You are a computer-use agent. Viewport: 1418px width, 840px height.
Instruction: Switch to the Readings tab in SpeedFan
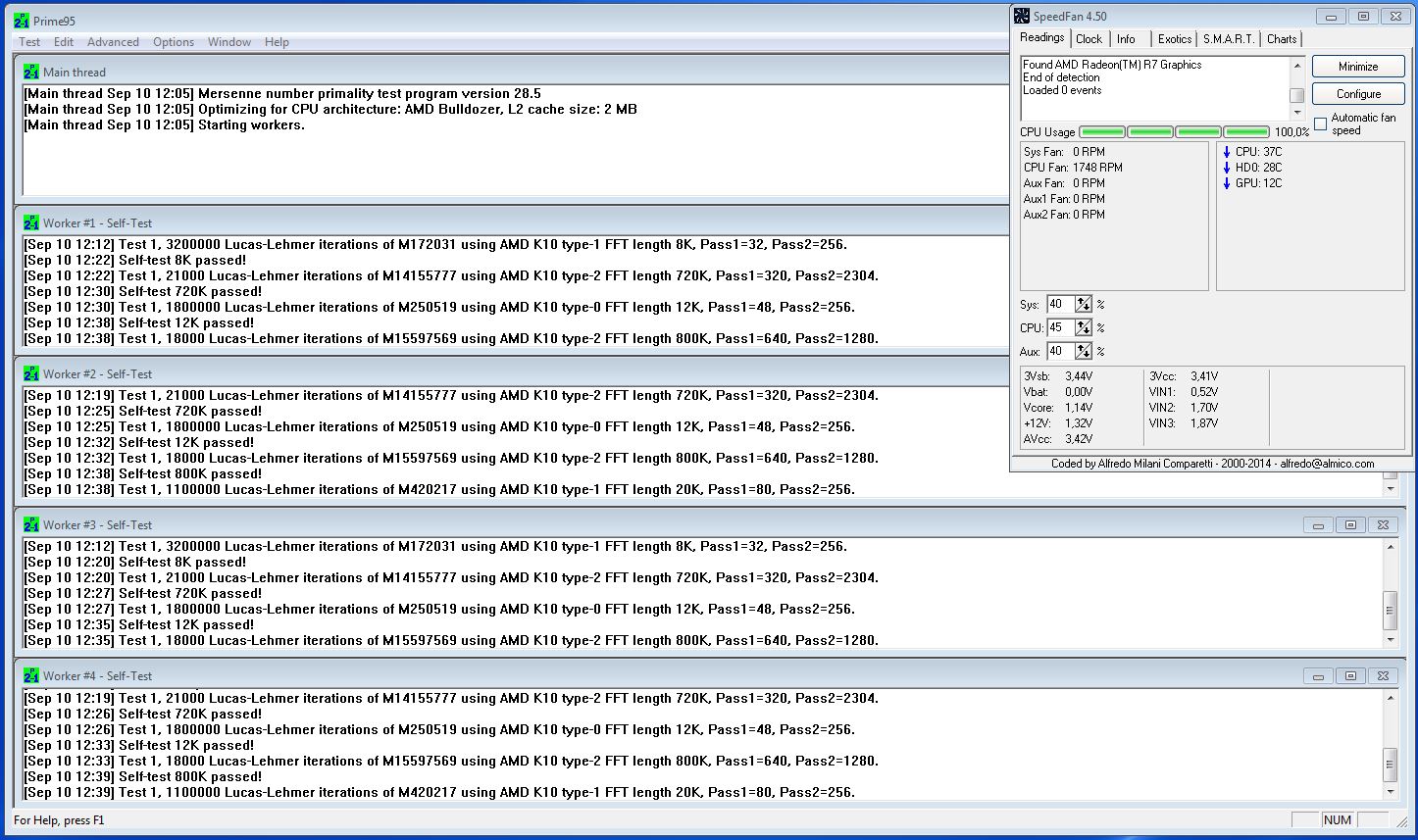coord(1041,37)
